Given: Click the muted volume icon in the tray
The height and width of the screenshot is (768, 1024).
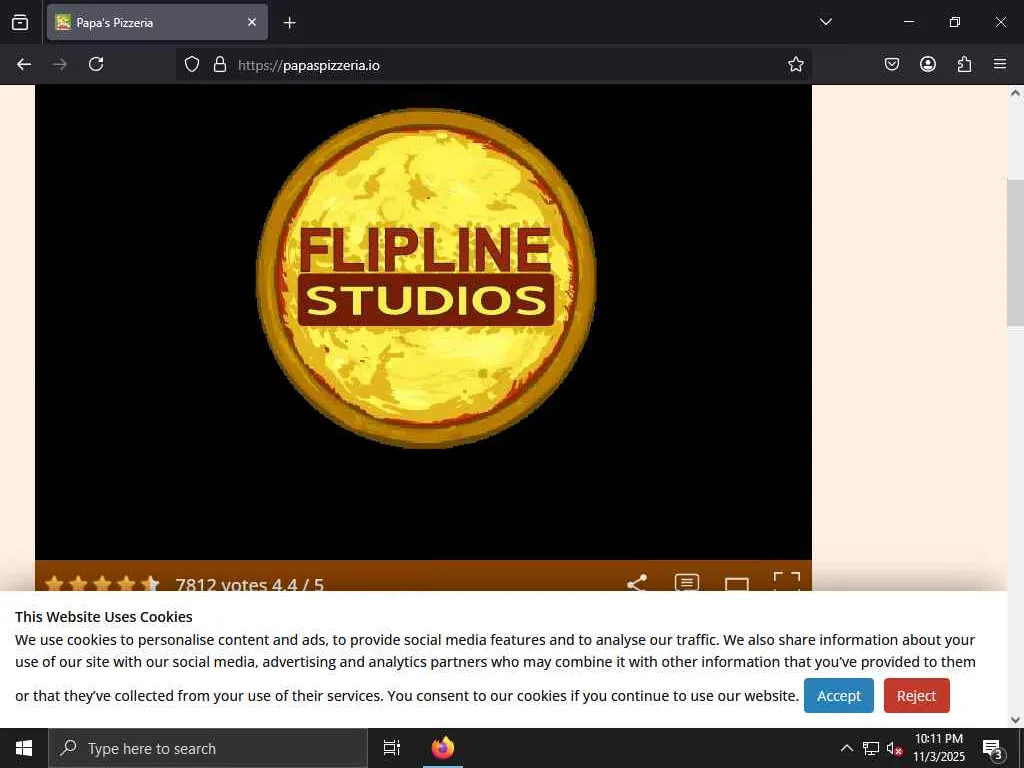Looking at the screenshot, I should click(x=894, y=748).
